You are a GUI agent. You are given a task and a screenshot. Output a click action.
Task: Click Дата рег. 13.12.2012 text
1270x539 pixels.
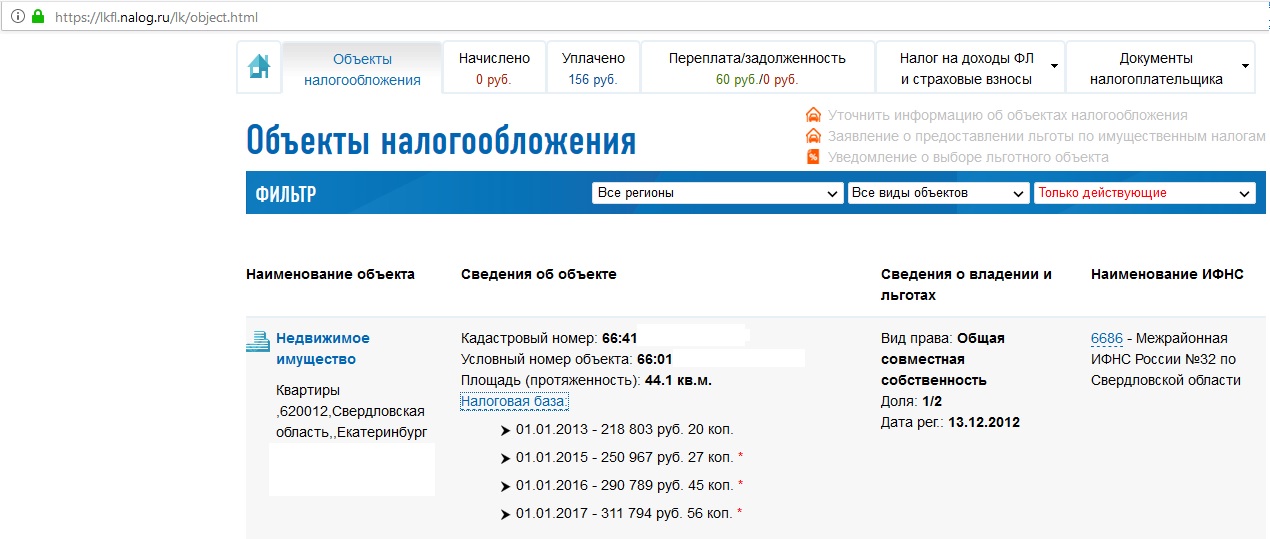click(950, 422)
